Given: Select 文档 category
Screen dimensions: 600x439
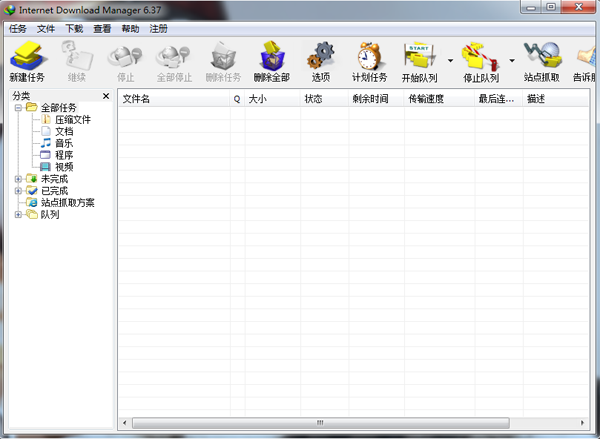Looking at the screenshot, I should click(64, 132).
